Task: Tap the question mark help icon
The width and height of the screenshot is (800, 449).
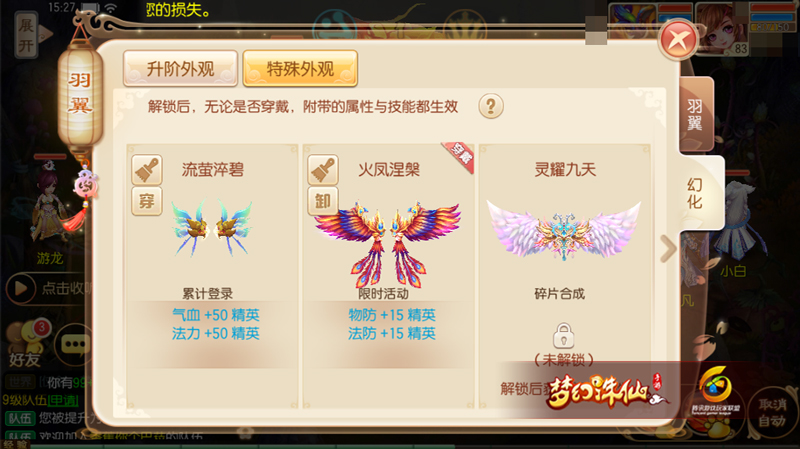Action: (491, 106)
